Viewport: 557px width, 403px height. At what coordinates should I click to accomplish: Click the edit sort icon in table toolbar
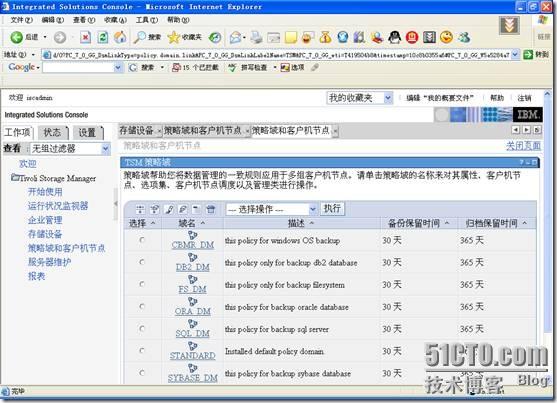183,209
